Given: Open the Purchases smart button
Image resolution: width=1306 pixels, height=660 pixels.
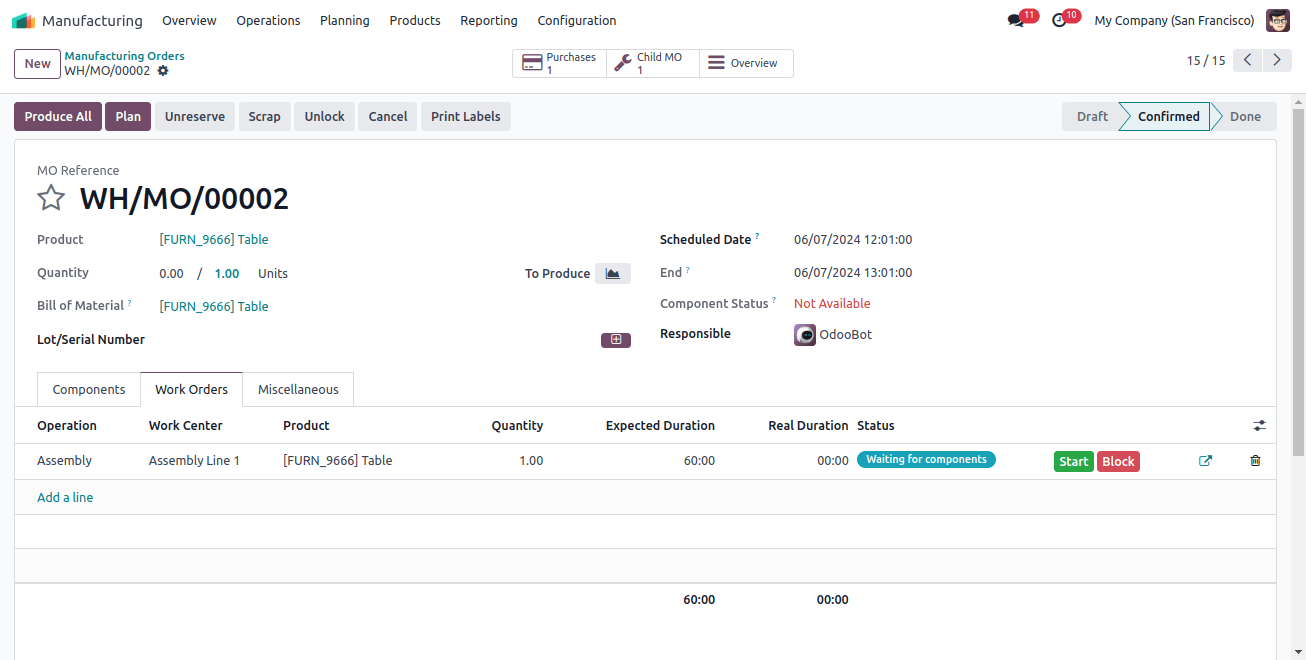Looking at the screenshot, I should (x=560, y=63).
